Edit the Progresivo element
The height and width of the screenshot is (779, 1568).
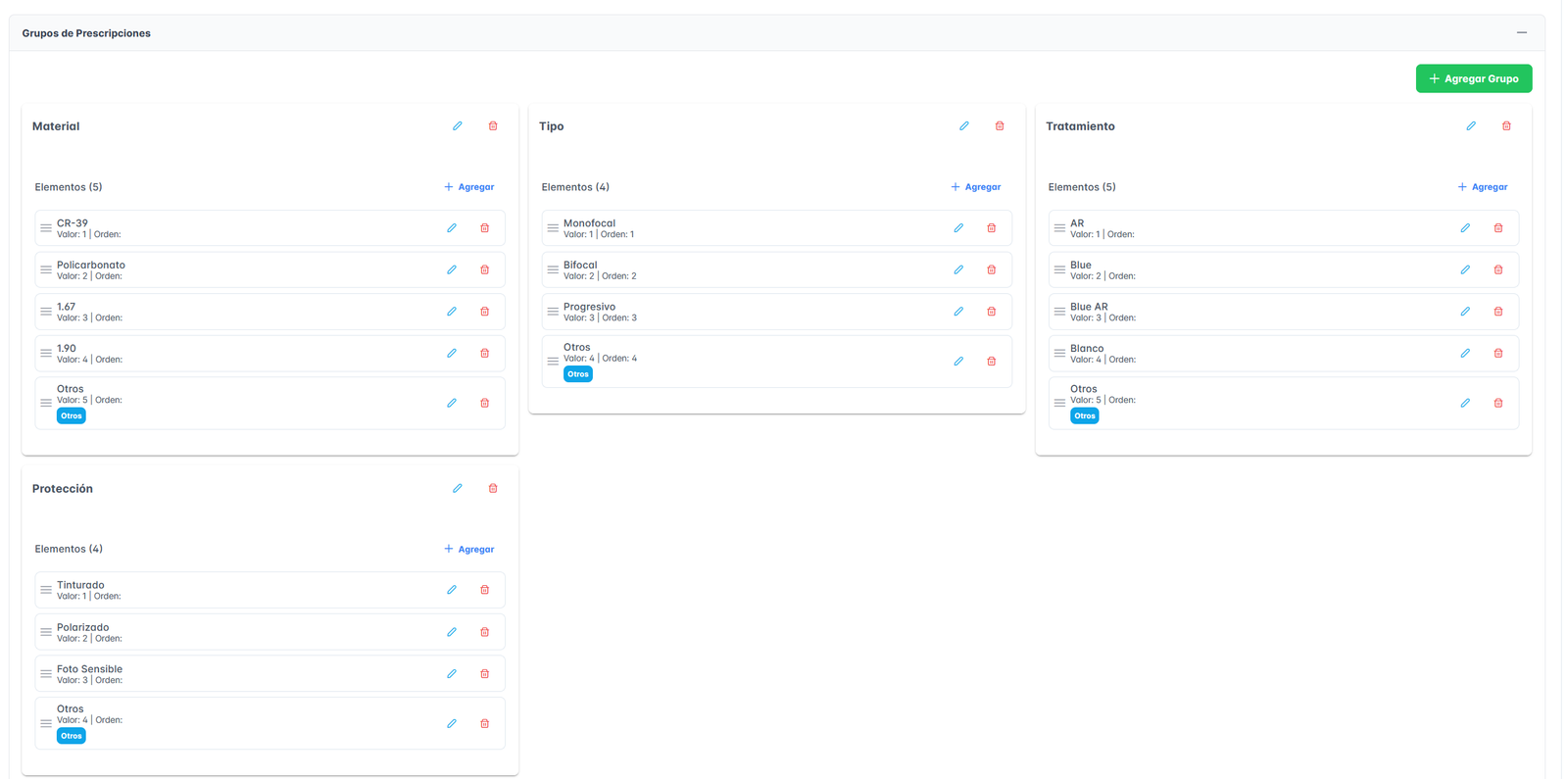958,312
